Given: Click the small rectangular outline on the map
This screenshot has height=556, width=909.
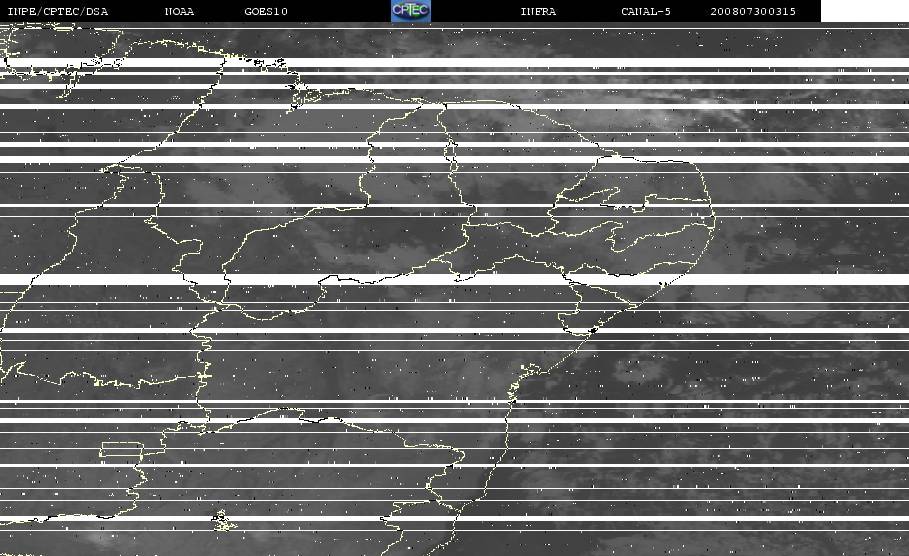Looking at the screenshot, I should (x=122, y=449).
